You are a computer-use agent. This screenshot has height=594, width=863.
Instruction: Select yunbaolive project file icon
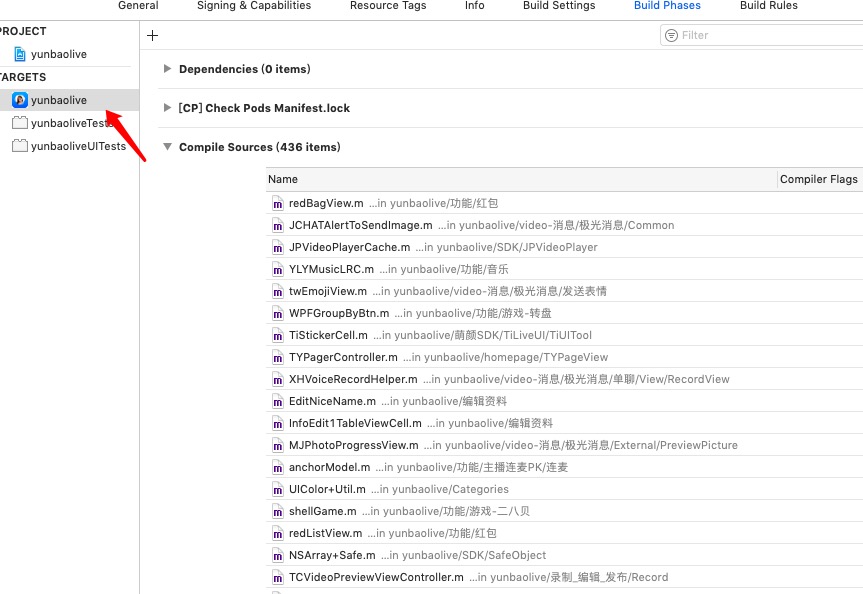(x=20, y=54)
